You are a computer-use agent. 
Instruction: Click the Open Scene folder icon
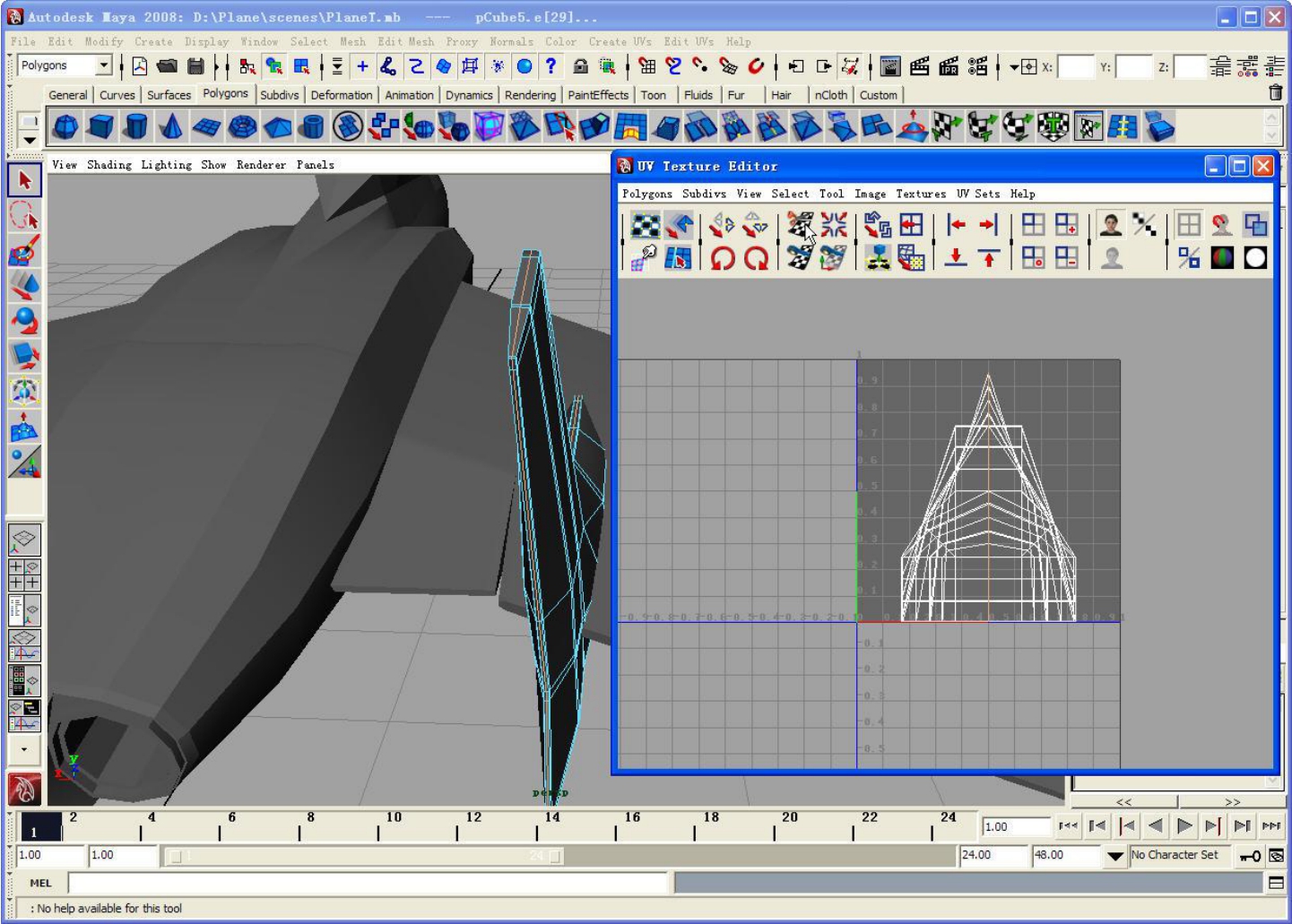[167, 66]
